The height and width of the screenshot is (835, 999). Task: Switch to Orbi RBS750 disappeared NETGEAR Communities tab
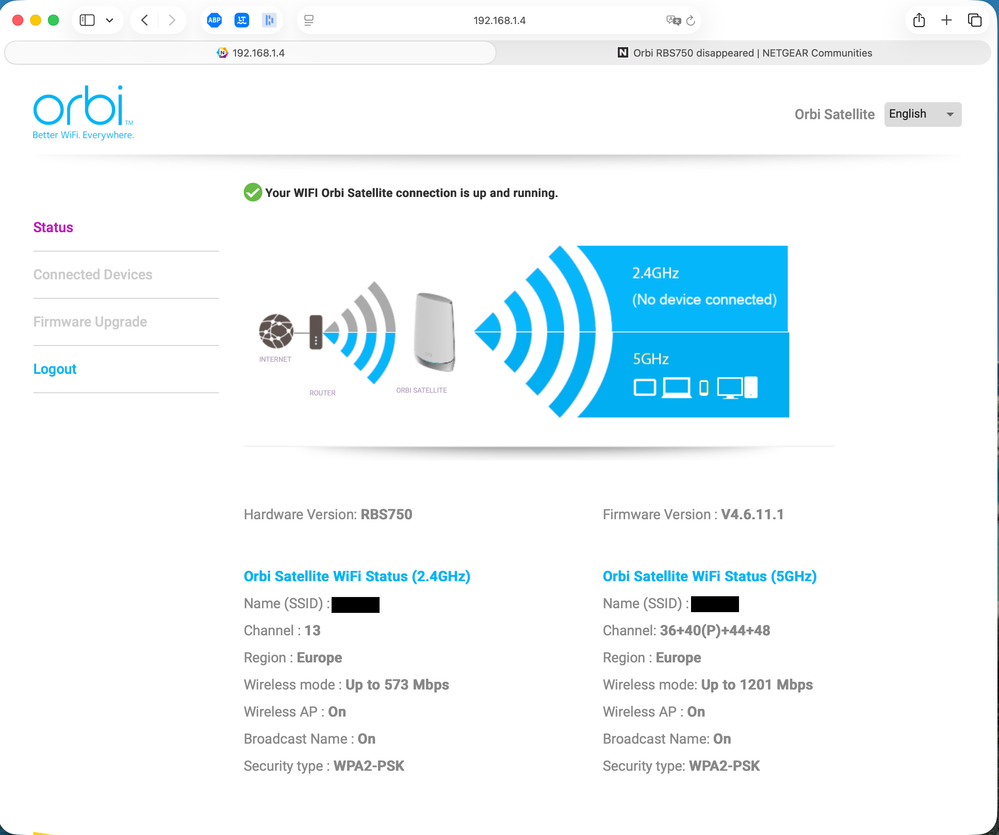[x=744, y=53]
